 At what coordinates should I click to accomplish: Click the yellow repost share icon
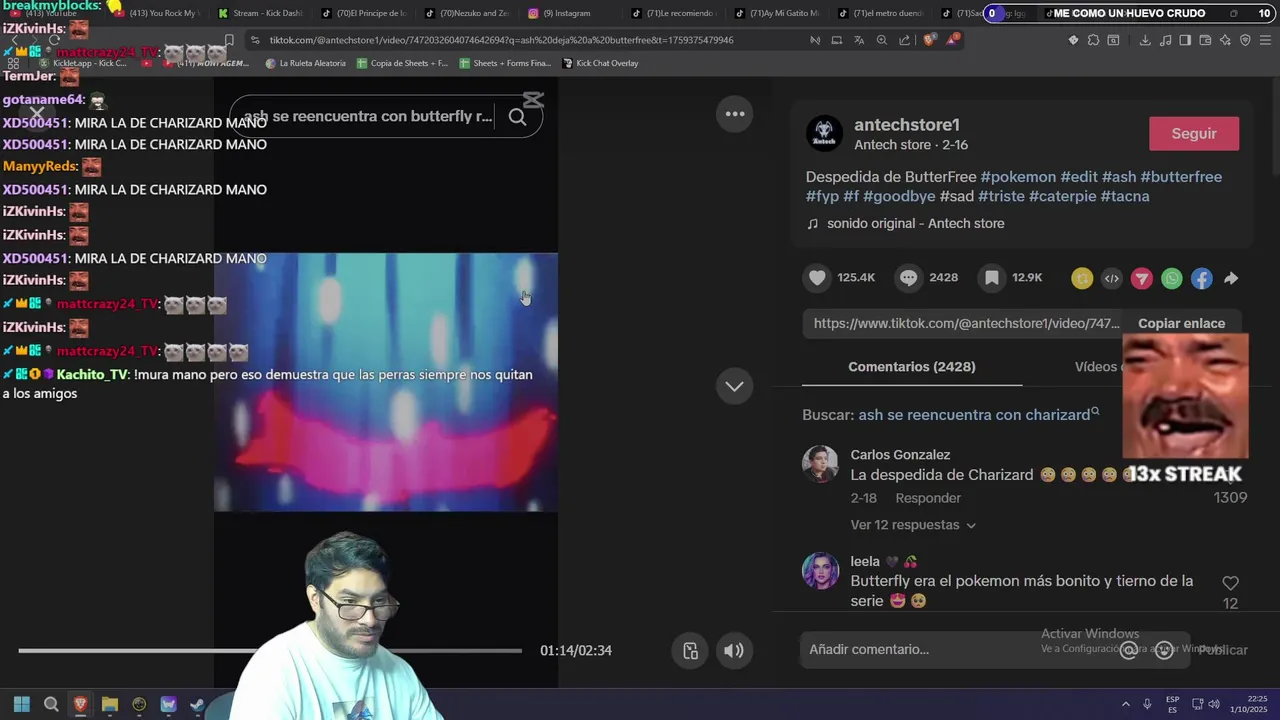(1082, 279)
